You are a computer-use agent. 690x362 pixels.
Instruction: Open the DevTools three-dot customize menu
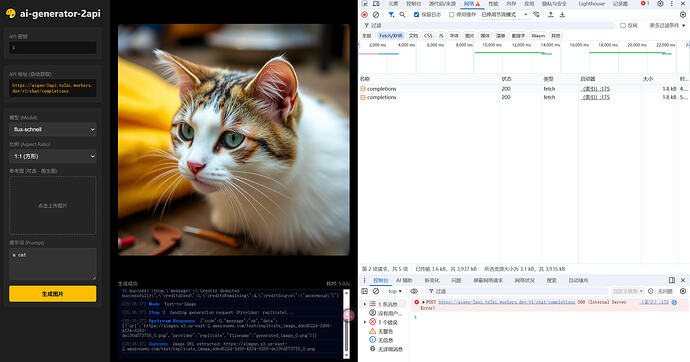[672, 4]
